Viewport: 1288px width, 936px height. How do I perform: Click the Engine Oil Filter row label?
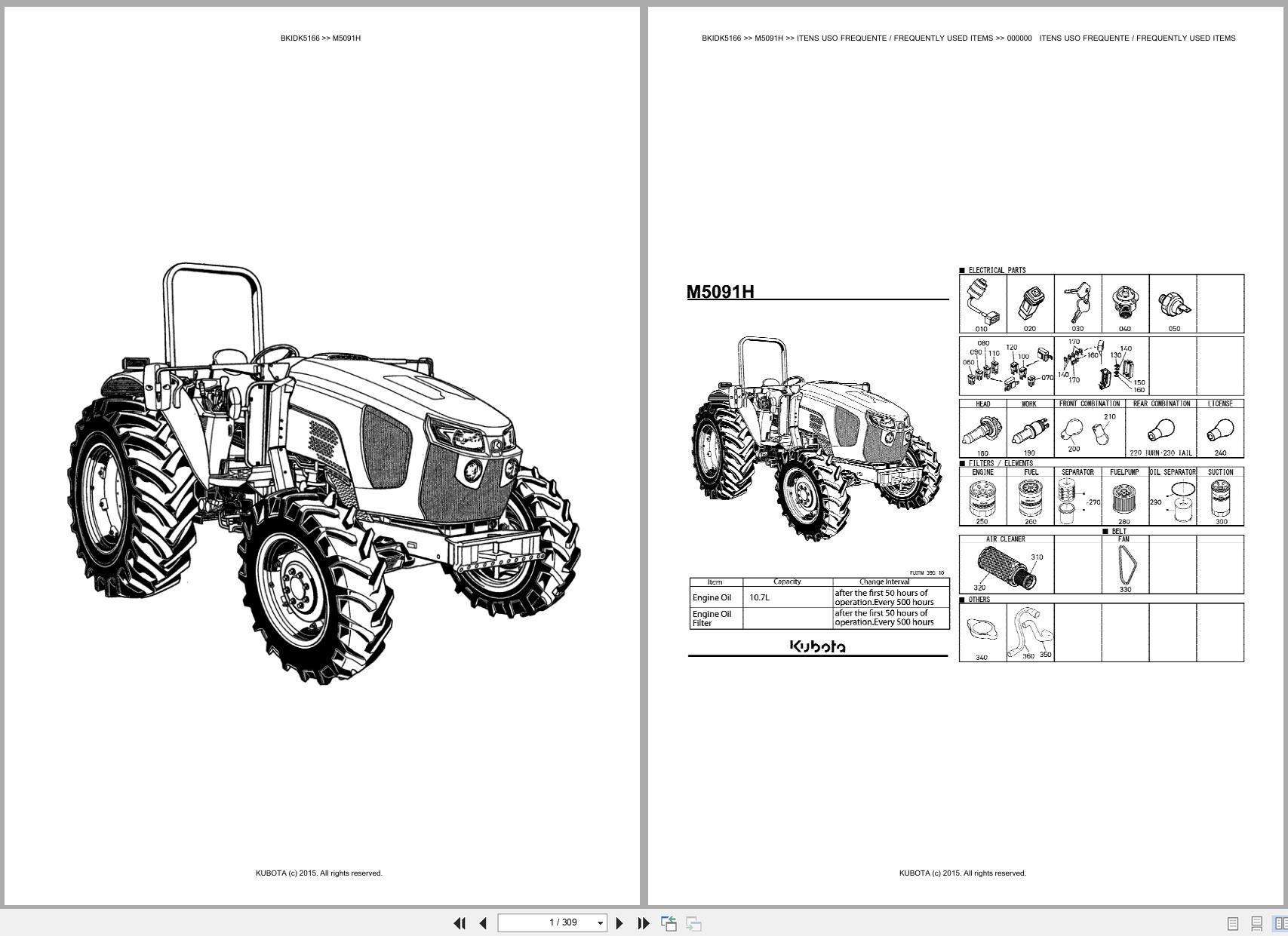(x=712, y=618)
